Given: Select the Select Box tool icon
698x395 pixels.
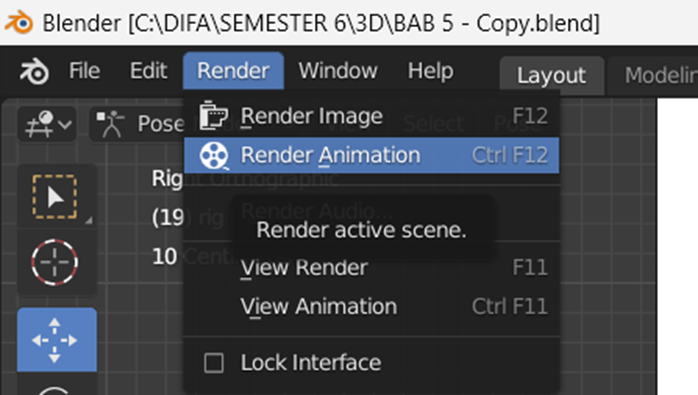Looking at the screenshot, I should click(x=55, y=197).
